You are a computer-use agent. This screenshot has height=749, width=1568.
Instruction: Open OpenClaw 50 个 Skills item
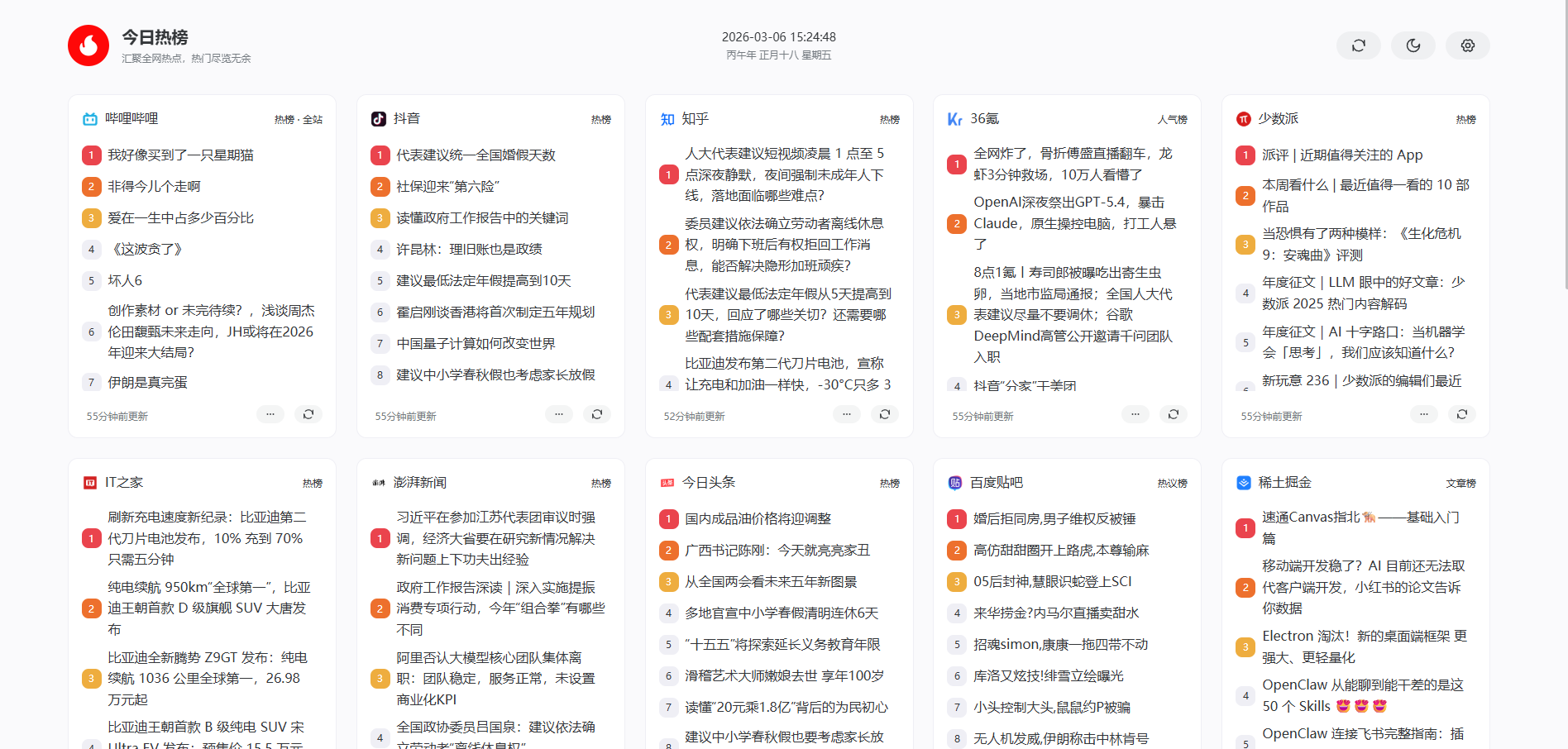pos(1363,696)
